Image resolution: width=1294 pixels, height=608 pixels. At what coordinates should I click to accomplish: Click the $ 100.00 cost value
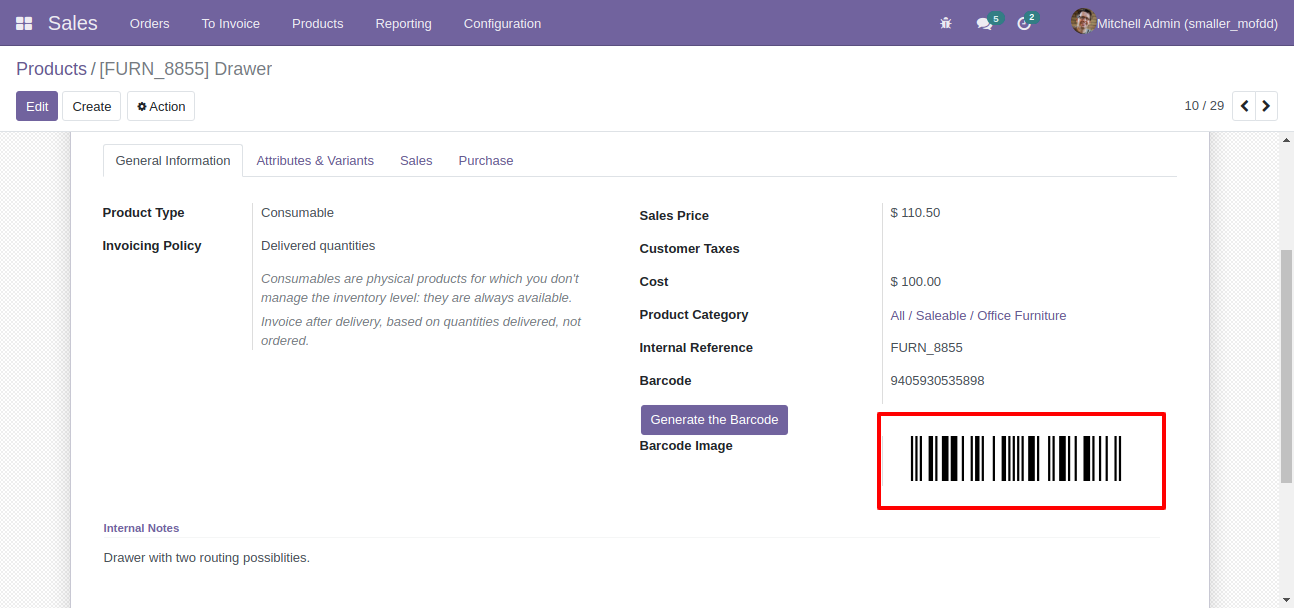coord(915,282)
